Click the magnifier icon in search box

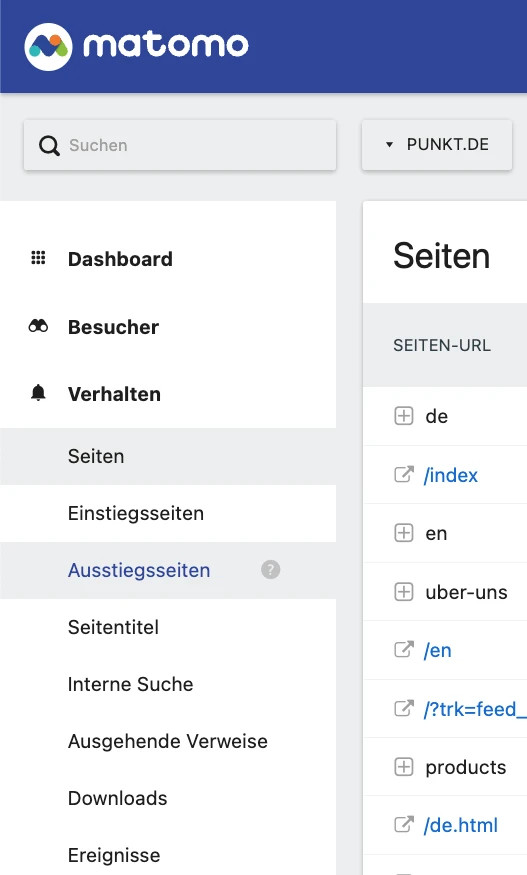(x=49, y=146)
